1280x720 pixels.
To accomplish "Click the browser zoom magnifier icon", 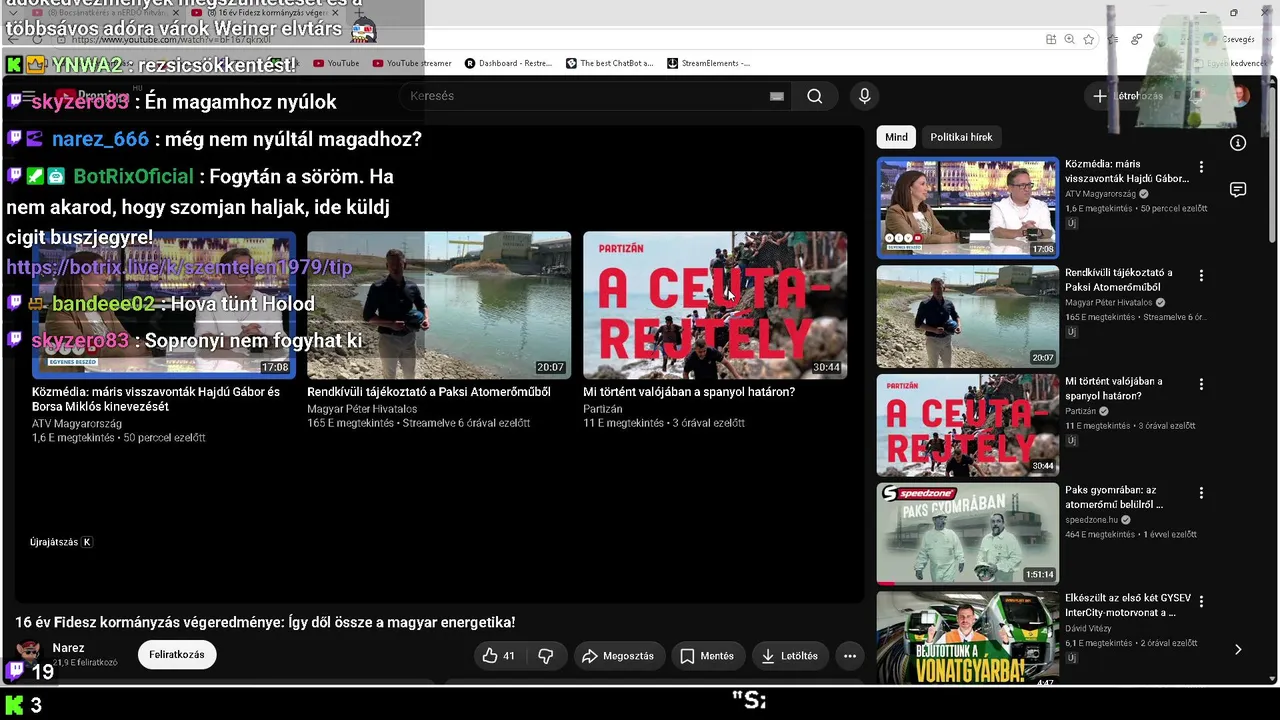I will tap(1069, 39).
